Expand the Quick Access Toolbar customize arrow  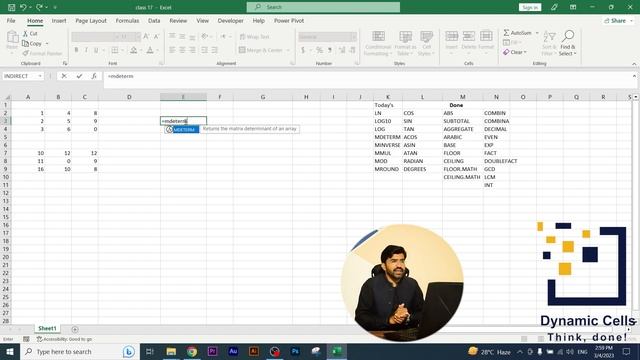55,7
